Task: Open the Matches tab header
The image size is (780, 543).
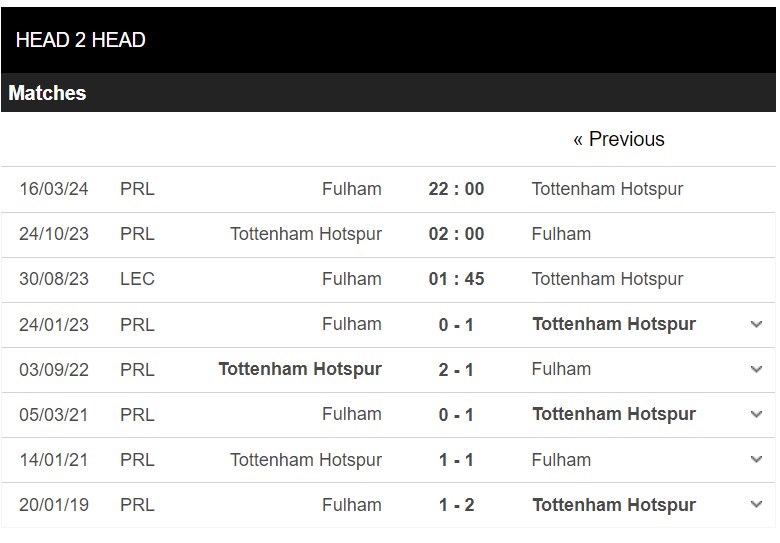Action: pos(47,93)
